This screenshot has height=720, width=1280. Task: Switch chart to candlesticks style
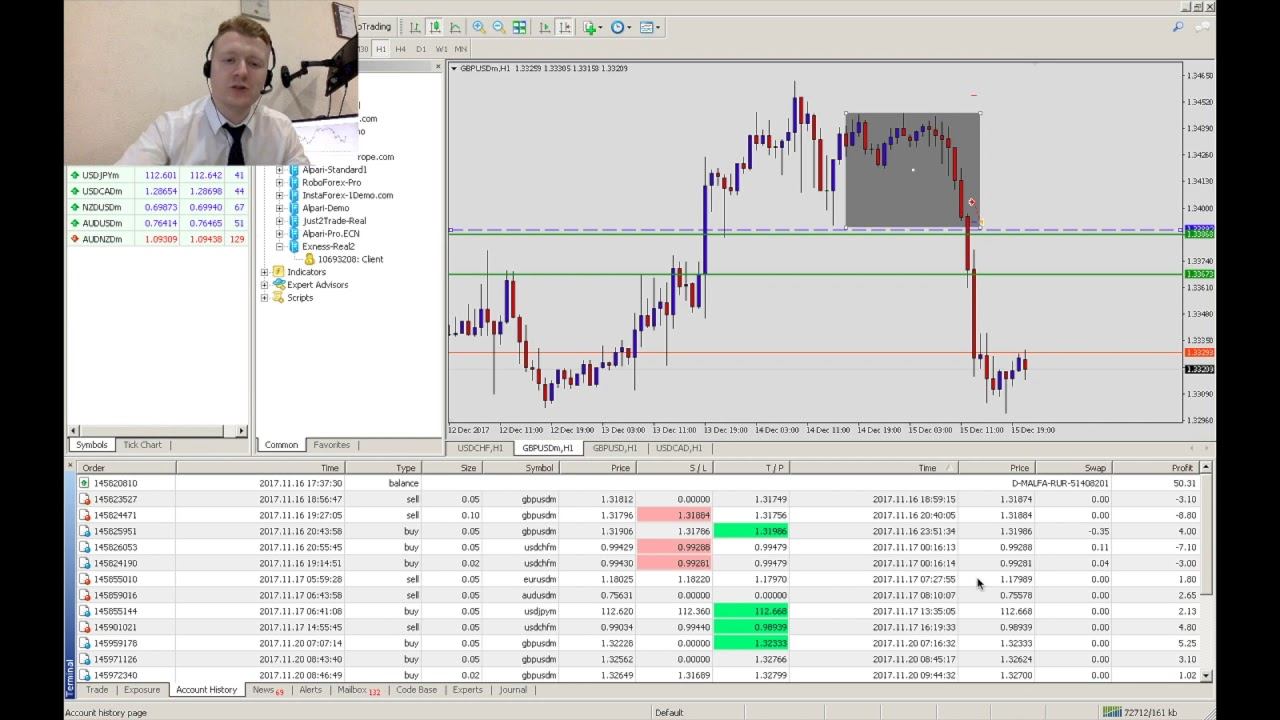click(435, 28)
